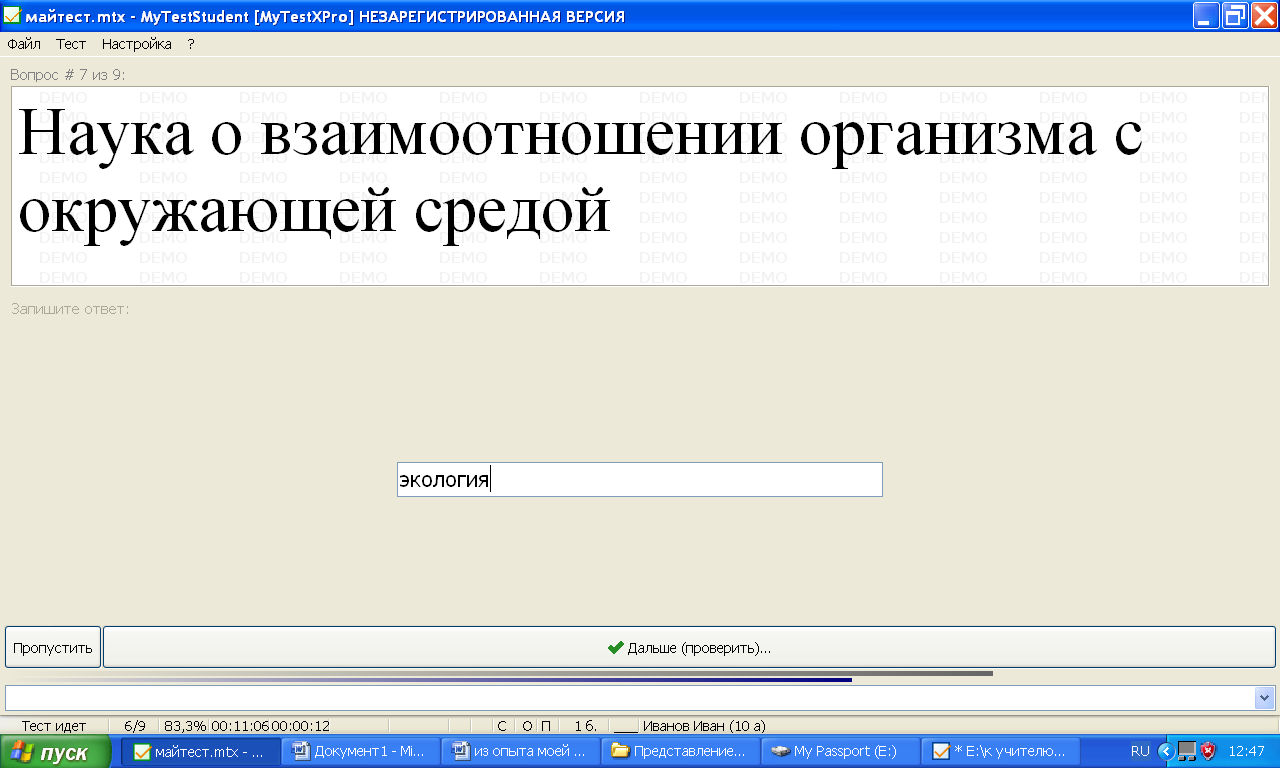Close the MyTestStudent window
Image resolution: width=1280 pixels, height=768 pixels.
(1264, 16)
